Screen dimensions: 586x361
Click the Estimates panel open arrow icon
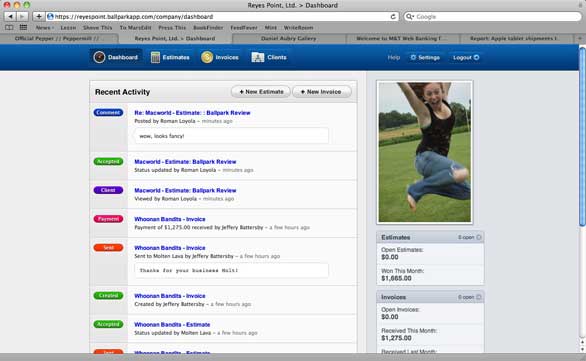(479, 237)
